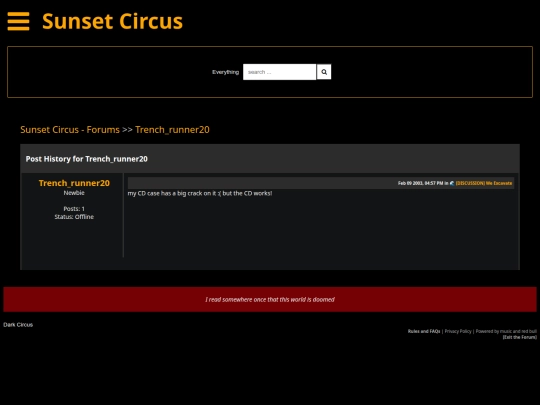Click the 'world is doomed' quote banner
Image resolution: width=540 pixels, height=405 pixels.
(270, 299)
